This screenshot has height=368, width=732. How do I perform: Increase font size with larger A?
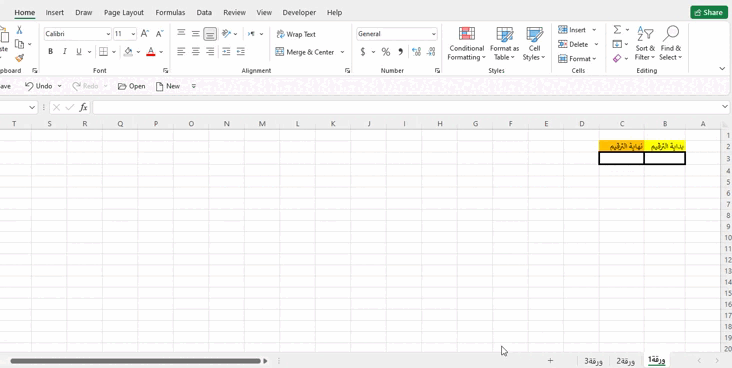click(x=145, y=34)
